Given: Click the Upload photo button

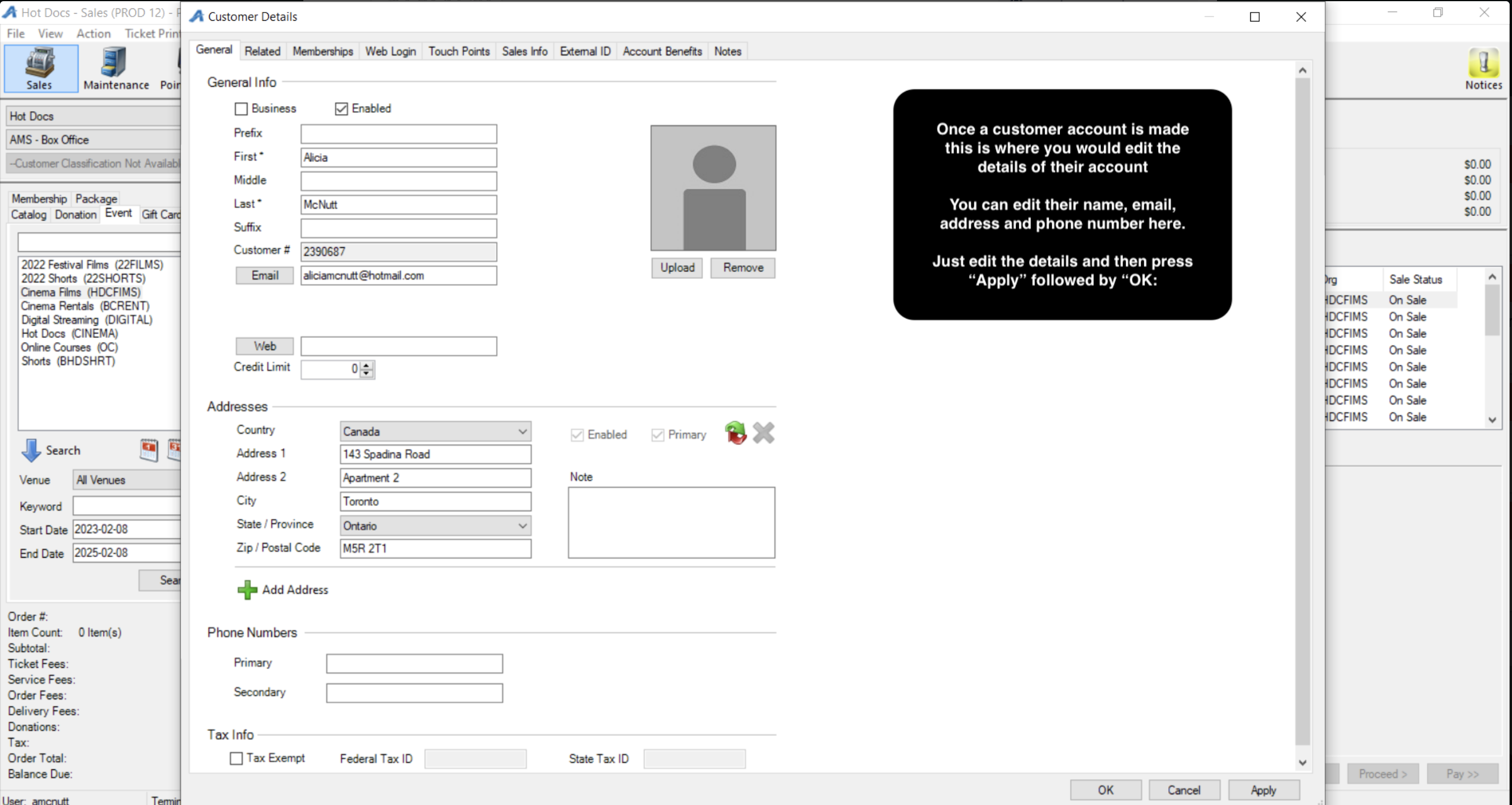Looking at the screenshot, I should pyautogui.click(x=677, y=268).
